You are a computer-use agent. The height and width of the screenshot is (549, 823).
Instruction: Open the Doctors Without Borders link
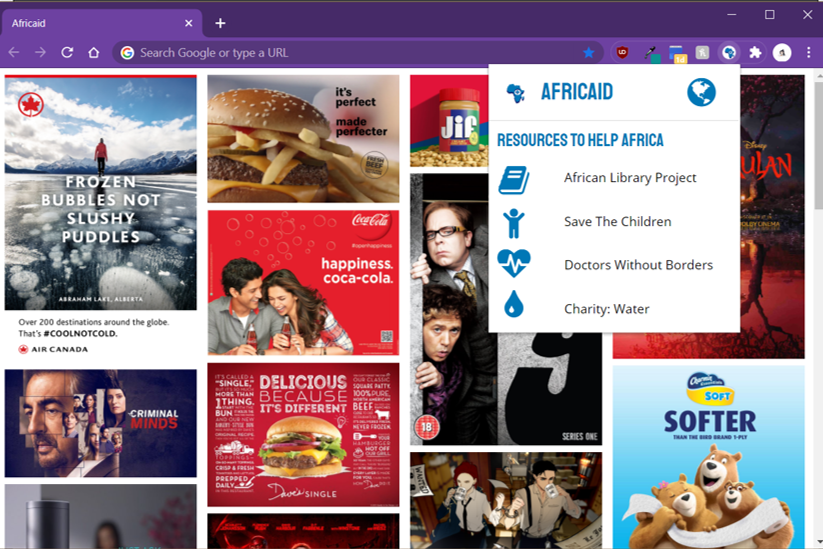pos(638,265)
